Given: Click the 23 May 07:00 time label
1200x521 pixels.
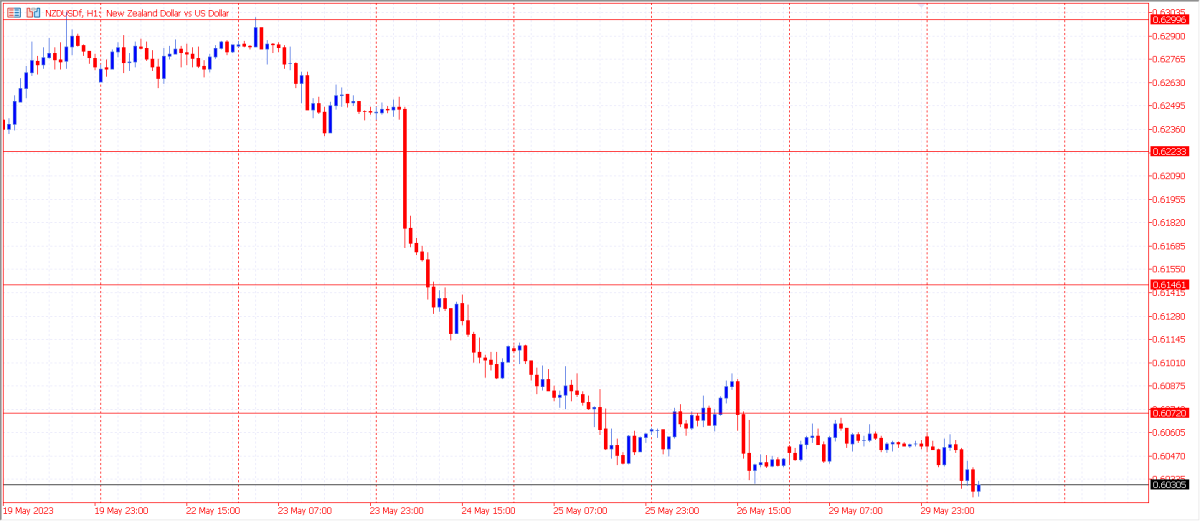Looking at the screenshot, I should [305, 511].
